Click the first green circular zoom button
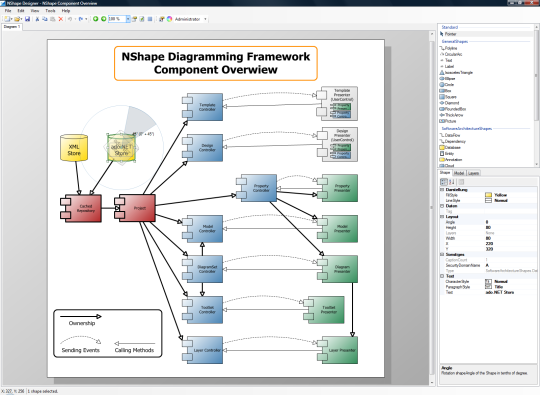The width and height of the screenshot is (540, 395). (x=96, y=19)
